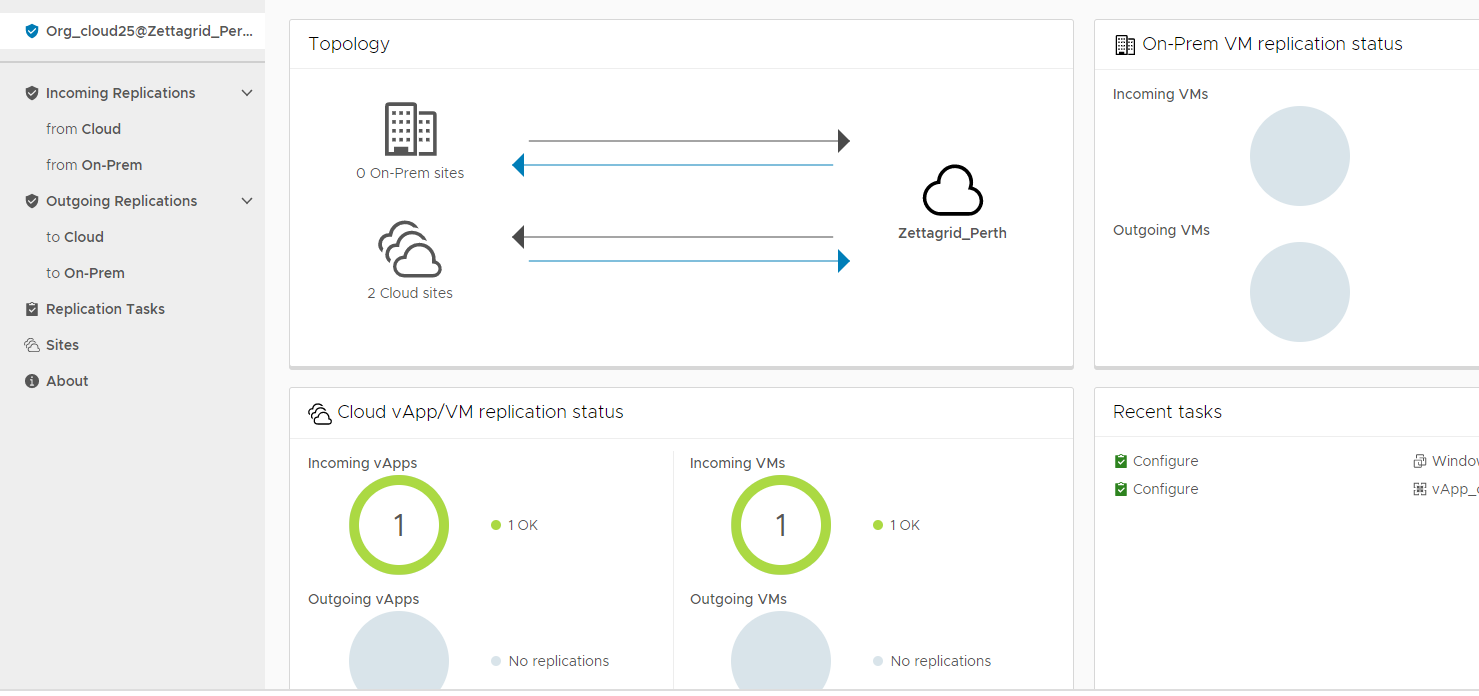The image size is (1479, 696).
Task: Click the VM icon beside Window entry
Action: click(1419, 461)
